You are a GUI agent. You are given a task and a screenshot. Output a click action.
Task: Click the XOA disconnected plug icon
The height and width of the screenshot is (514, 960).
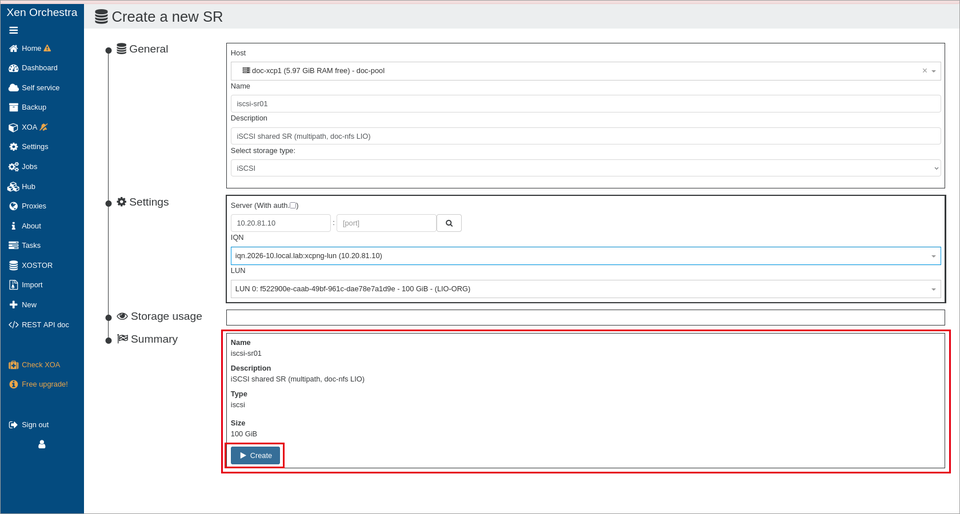point(43,127)
